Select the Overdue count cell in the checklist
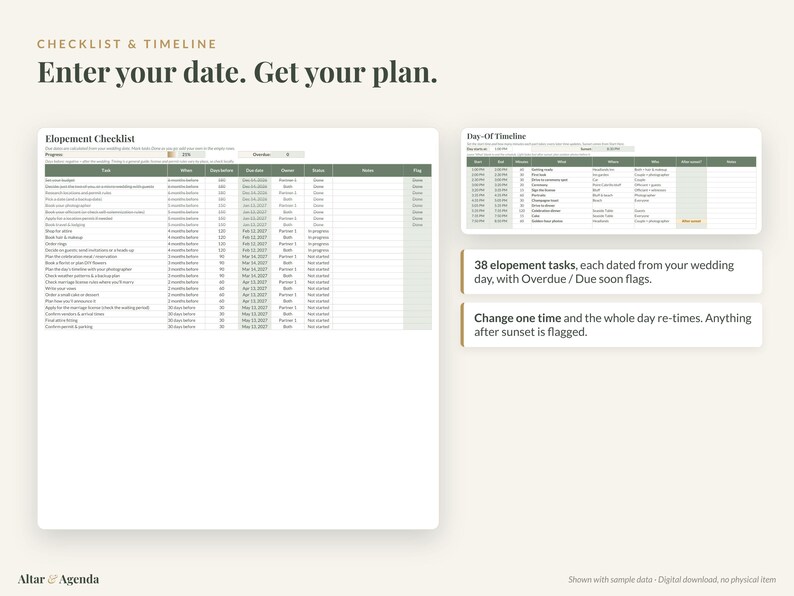Screen dimensions: 794x596 [x=288, y=154]
